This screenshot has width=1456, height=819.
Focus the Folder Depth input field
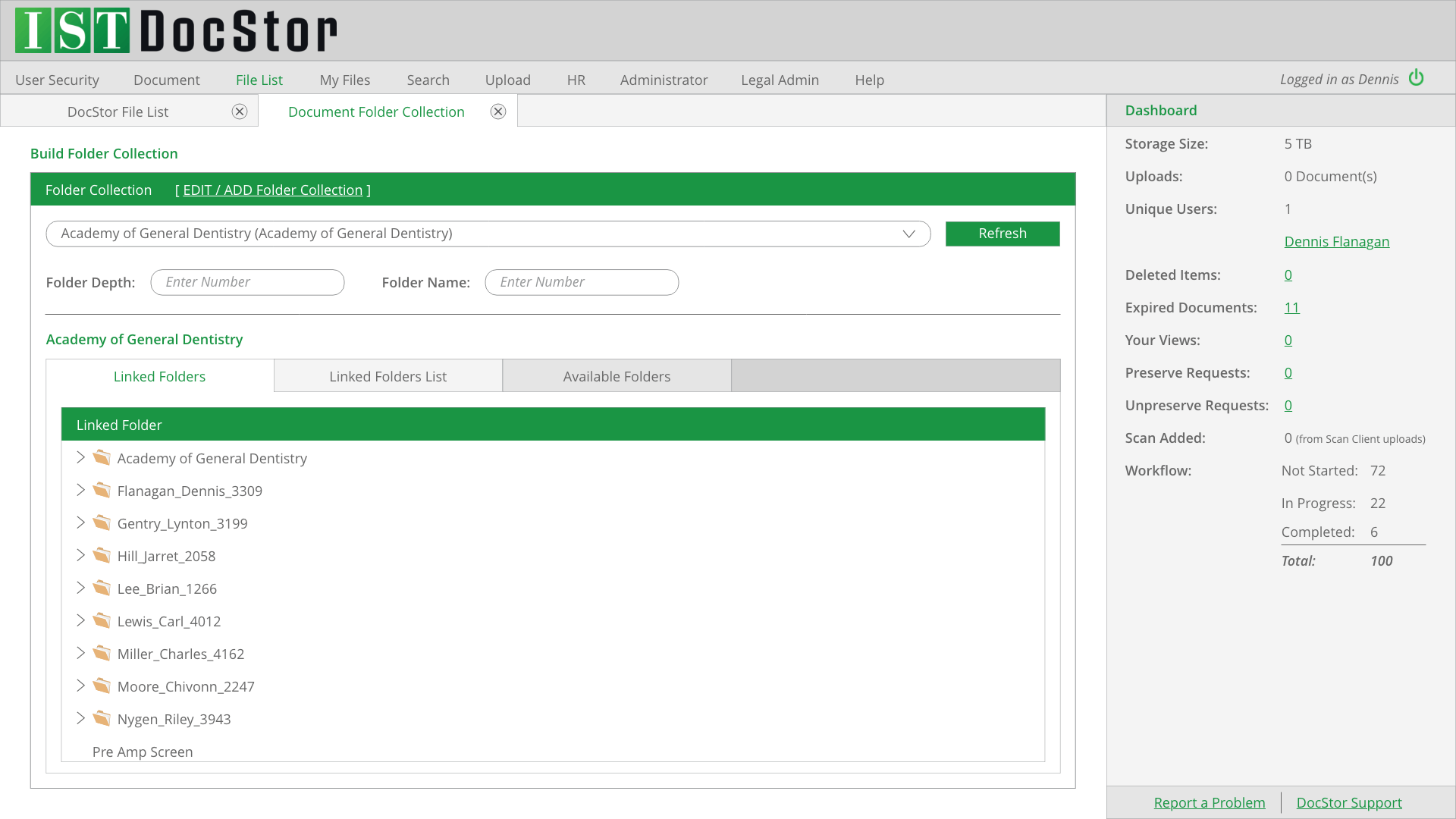tap(248, 282)
